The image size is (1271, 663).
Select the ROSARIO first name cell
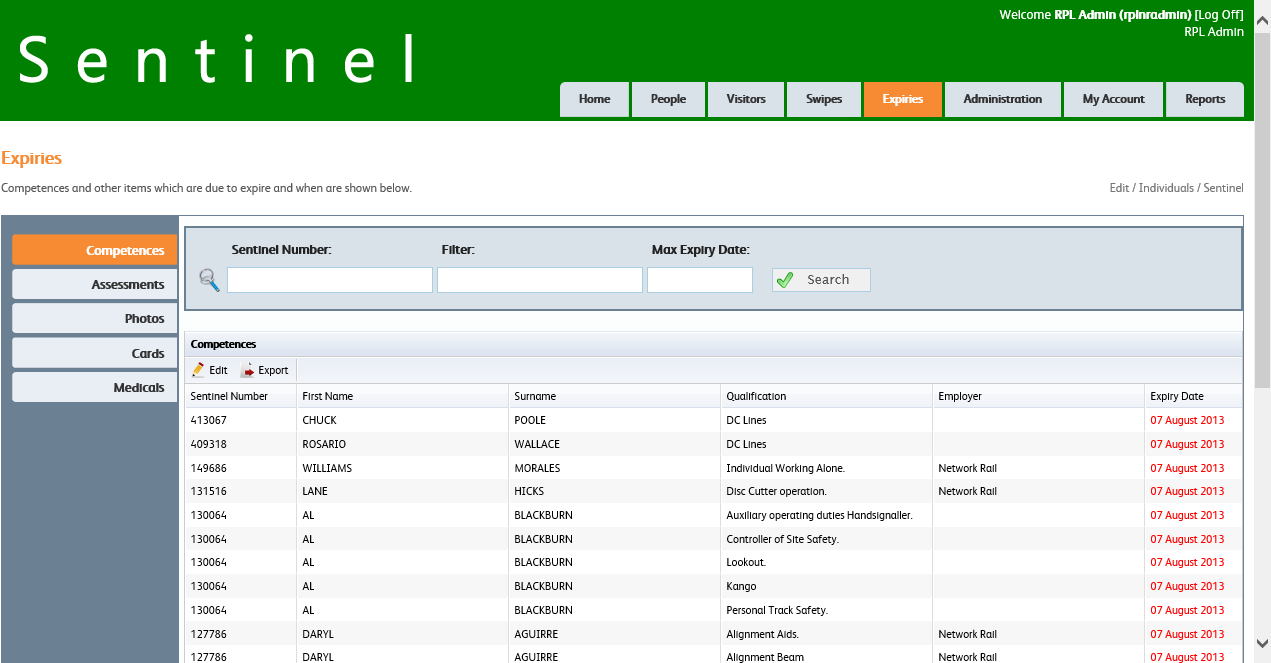403,444
